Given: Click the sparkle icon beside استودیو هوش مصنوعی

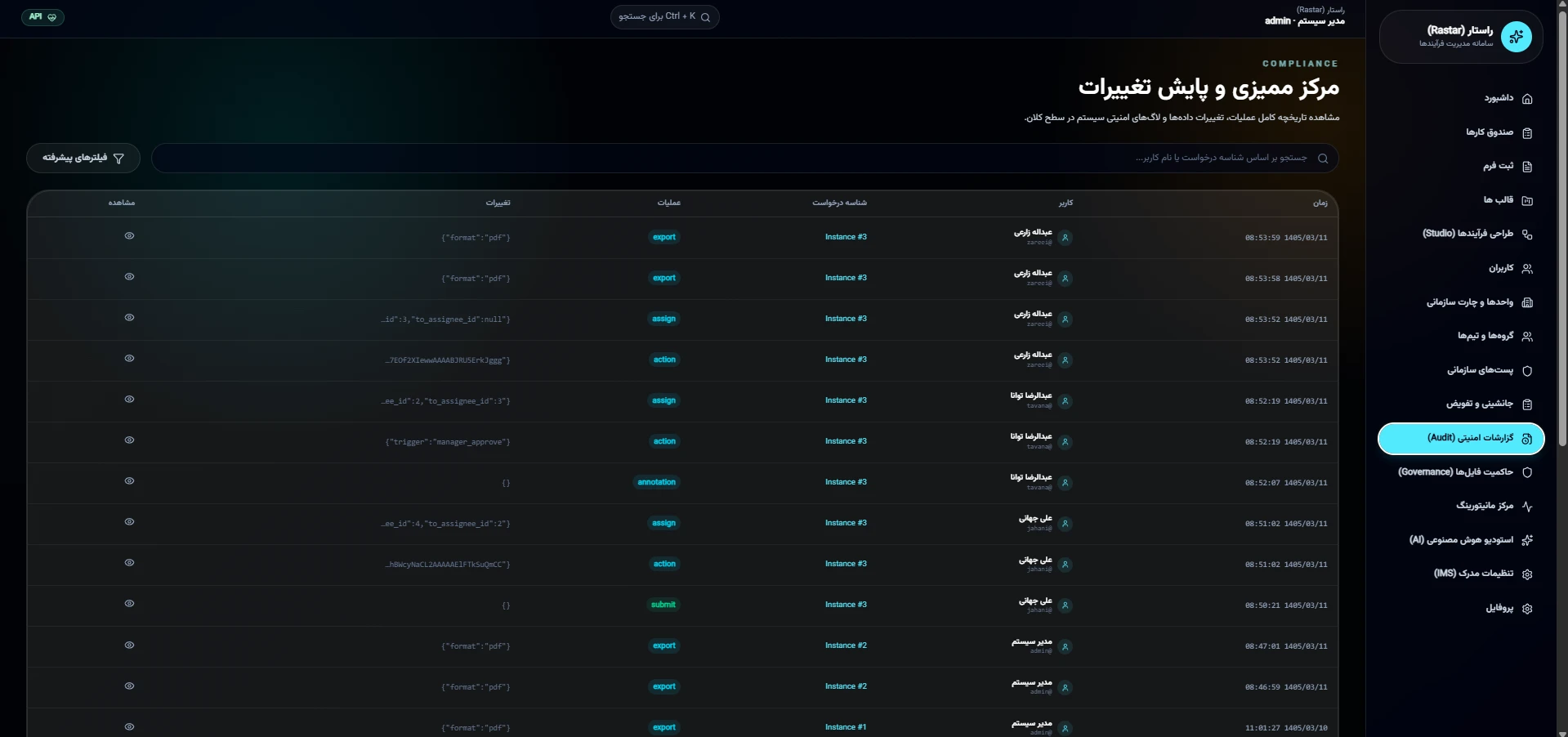Looking at the screenshot, I should tap(1527, 540).
